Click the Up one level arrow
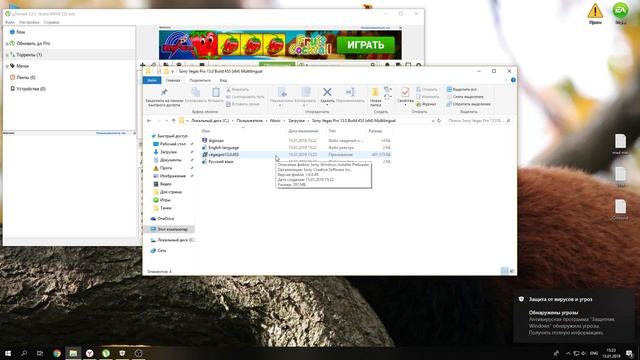Image resolution: width=640 pixels, height=360 pixels. pyautogui.click(x=173, y=121)
